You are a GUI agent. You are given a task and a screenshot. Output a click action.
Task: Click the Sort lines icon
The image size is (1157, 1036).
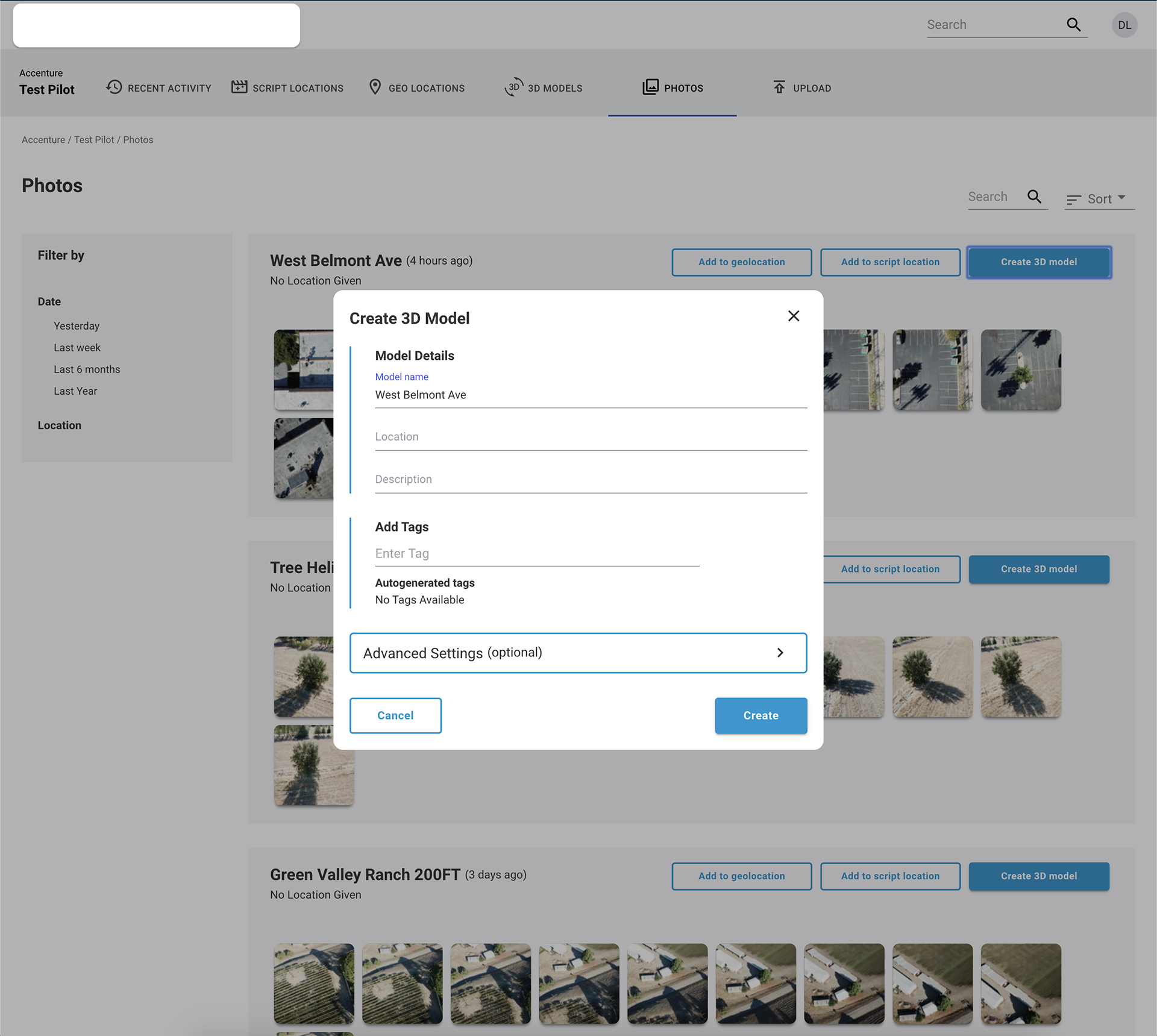pyautogui.click(x=1073, y=199)
